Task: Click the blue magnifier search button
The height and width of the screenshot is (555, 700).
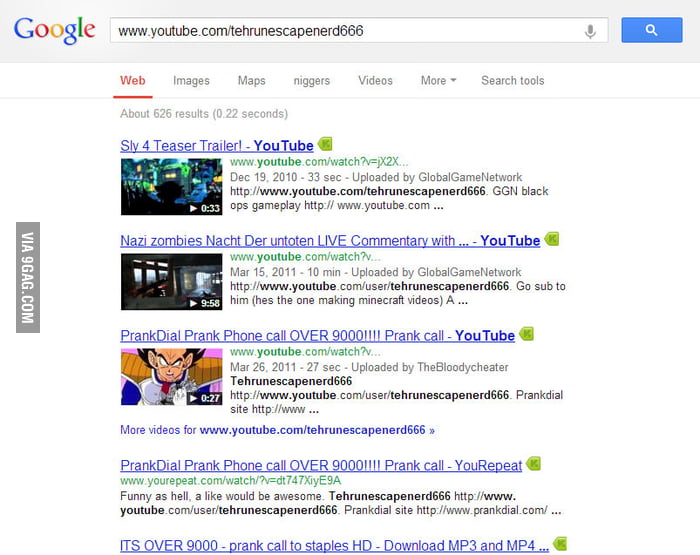Action: click(651, 30)
